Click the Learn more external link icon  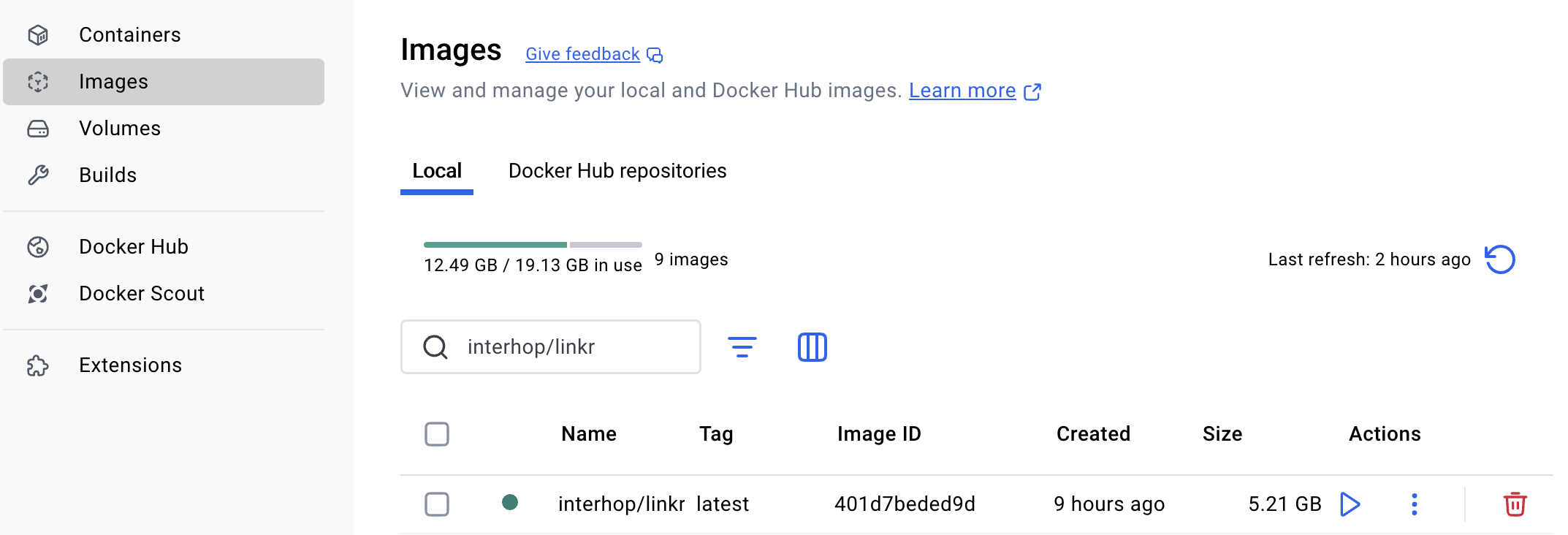pyautogui.click(x=1032, y=91)
